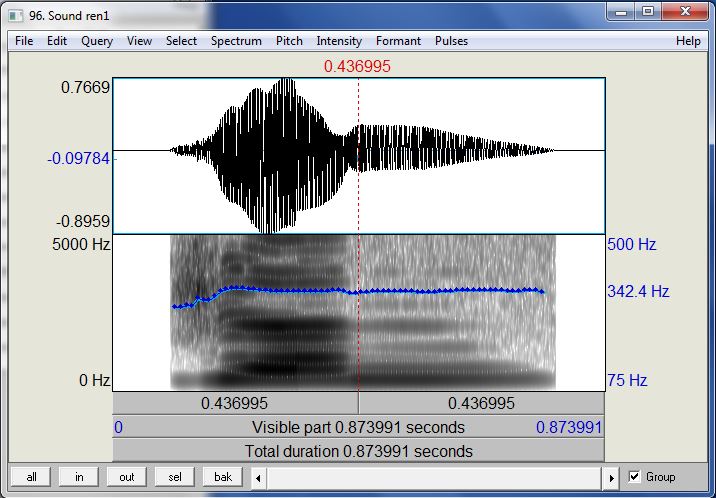
Task: Play the Visible part 0.873991 seconds bar
Action: 358,427
